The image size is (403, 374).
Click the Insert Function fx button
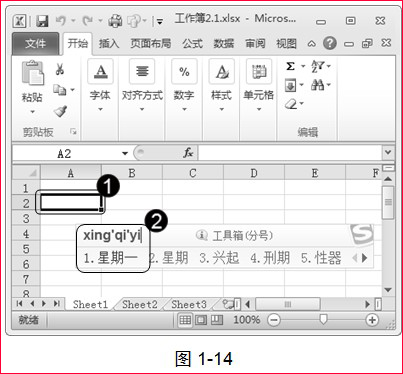tap(188, 153)
